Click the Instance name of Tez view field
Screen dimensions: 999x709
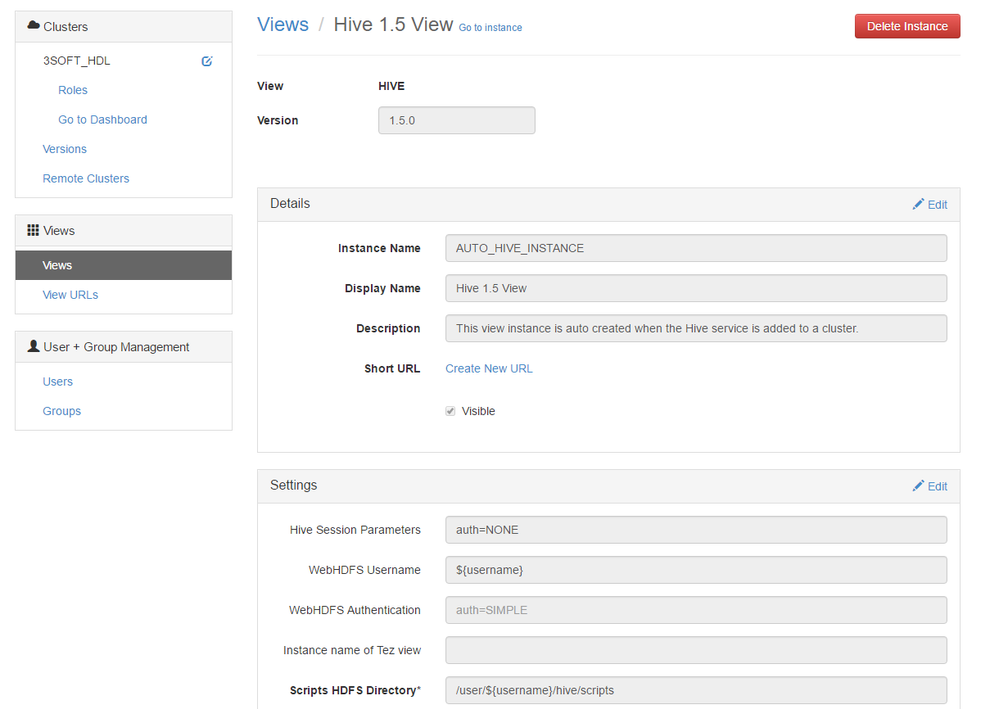(x=696, y=650)
